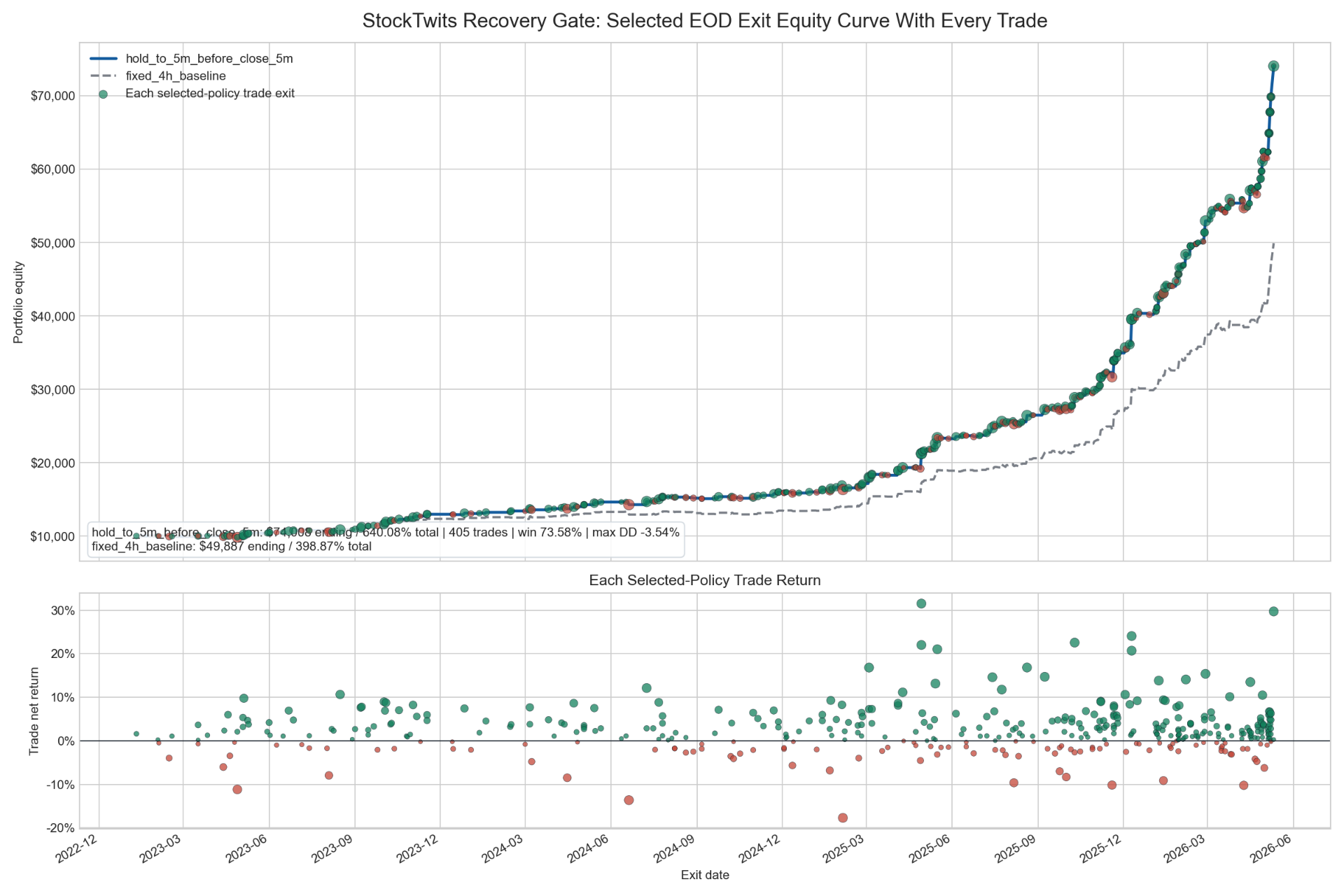Screen dimensions: 1344x896
Task: Click the $20,000 y-axis tick label
Action: 52,463
